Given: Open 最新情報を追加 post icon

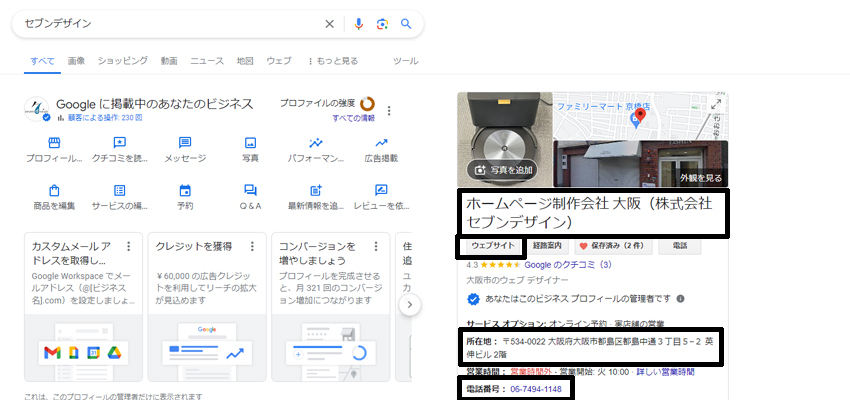Looking at the screenshot, I should 315,190.
